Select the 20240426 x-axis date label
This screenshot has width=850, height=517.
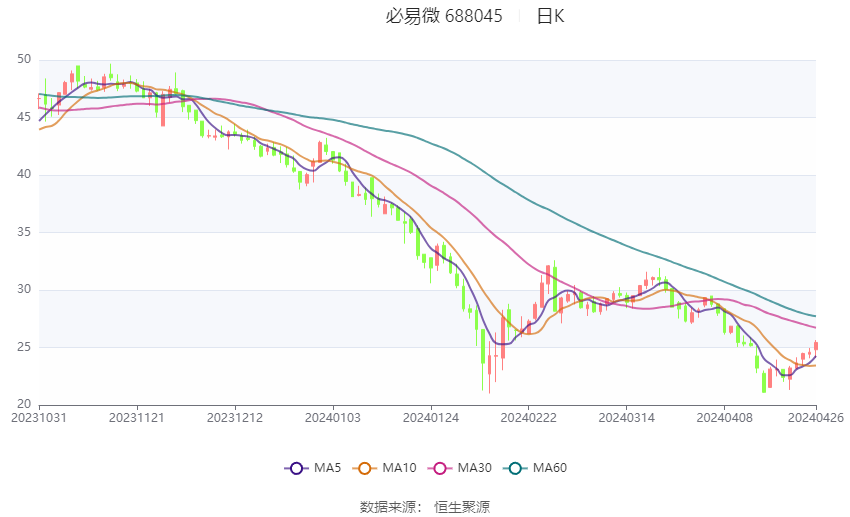815,418
